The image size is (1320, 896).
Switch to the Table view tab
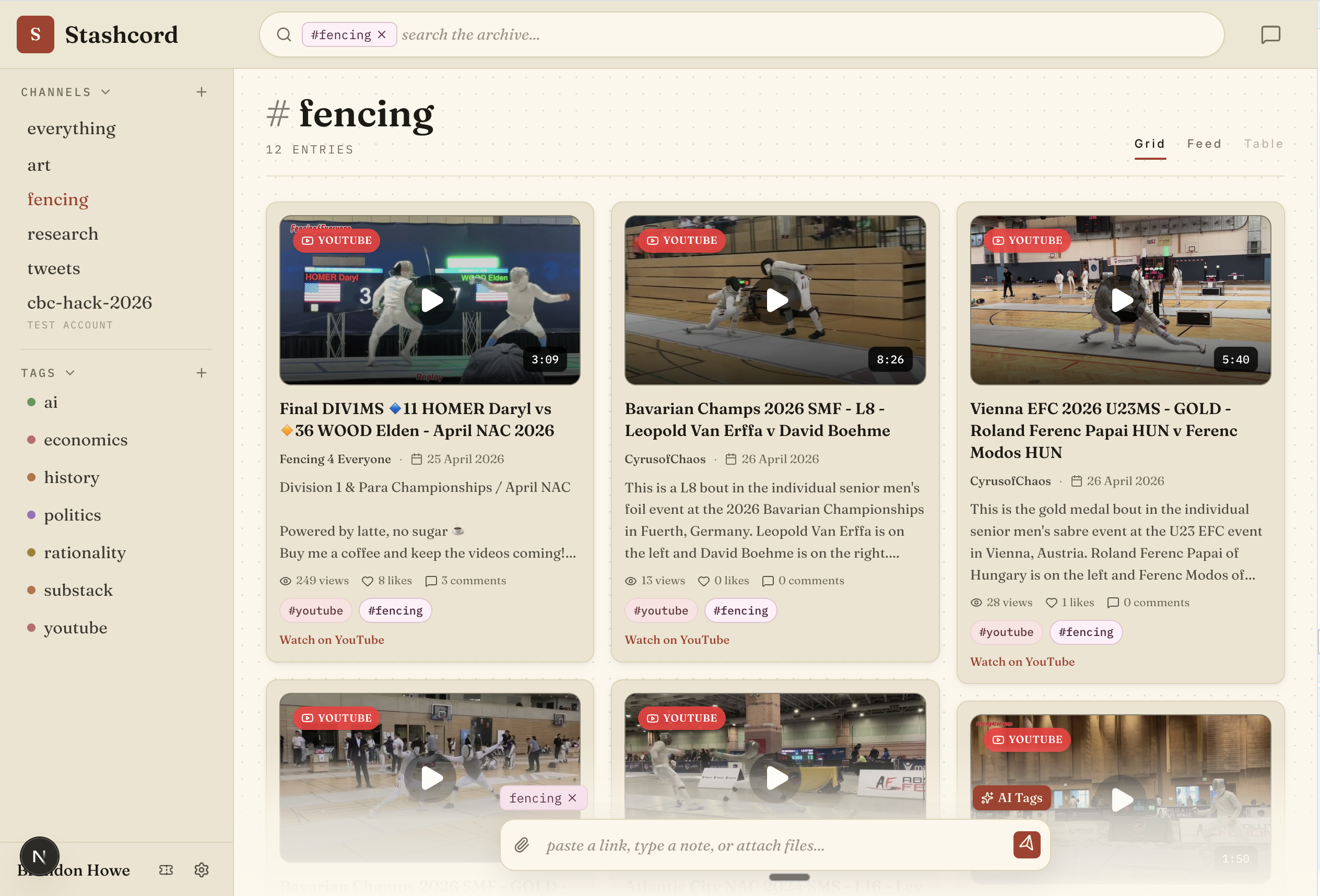(1263, 144)
